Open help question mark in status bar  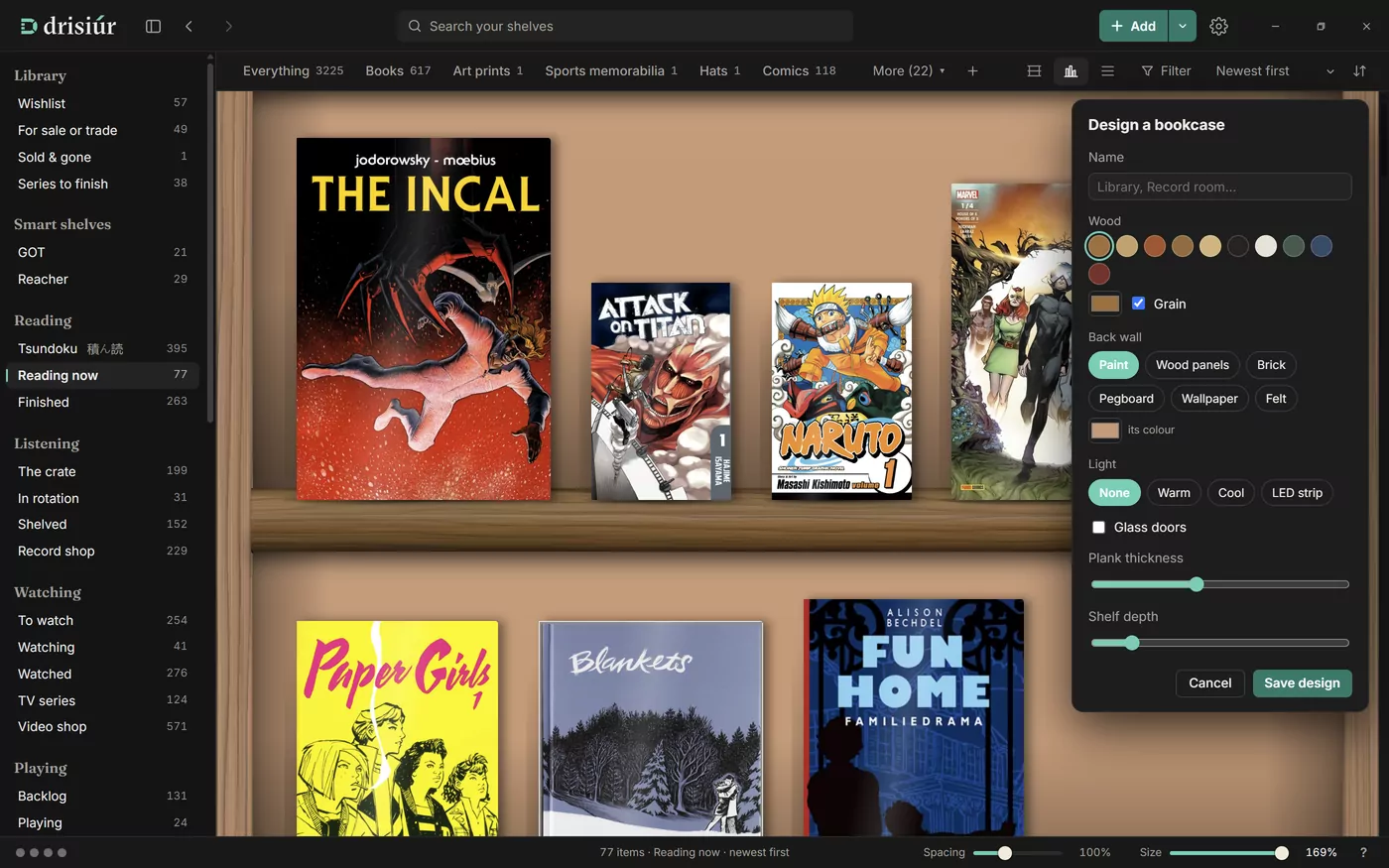coord(1362,852)
